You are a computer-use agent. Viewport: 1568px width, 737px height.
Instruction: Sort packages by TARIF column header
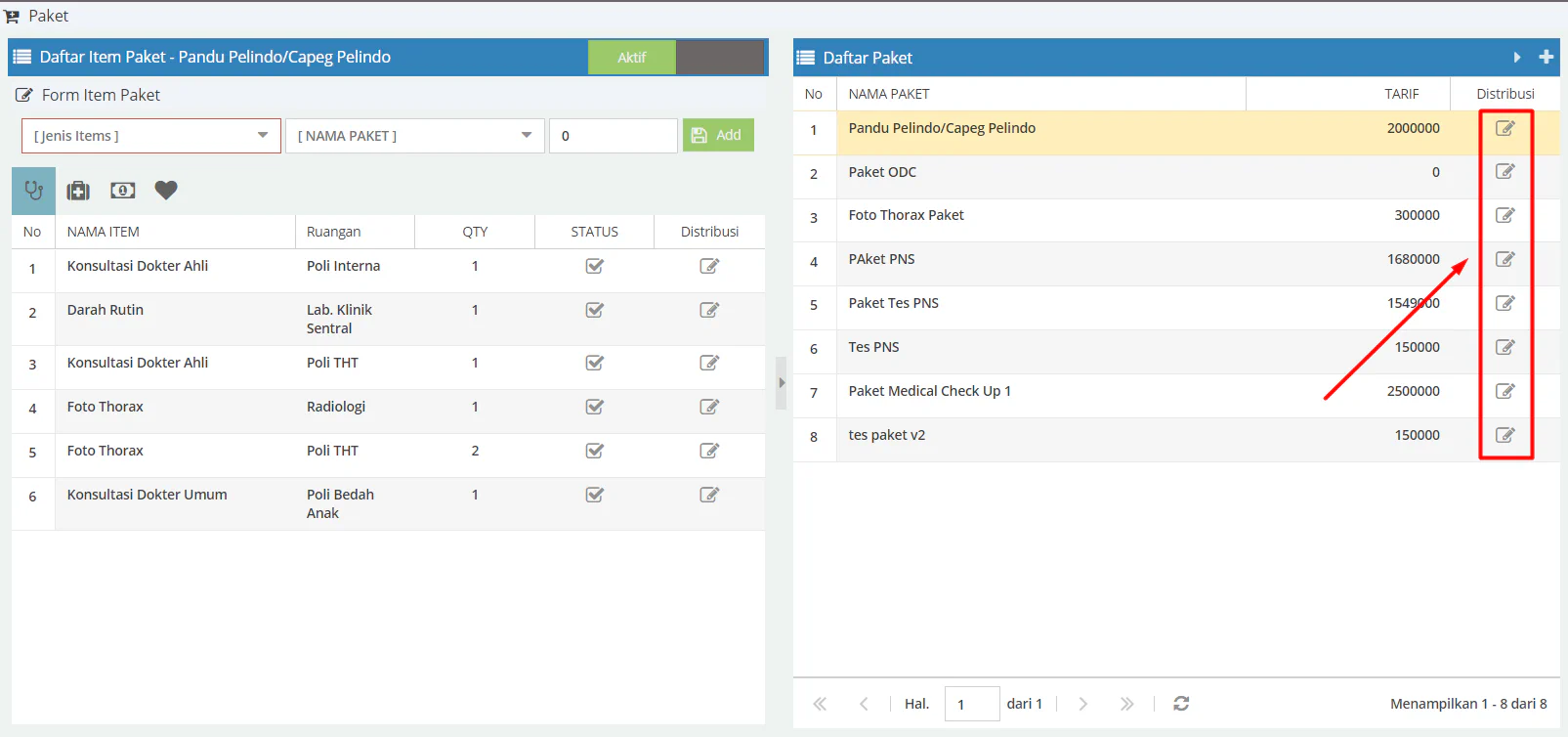coord(1348,94)
